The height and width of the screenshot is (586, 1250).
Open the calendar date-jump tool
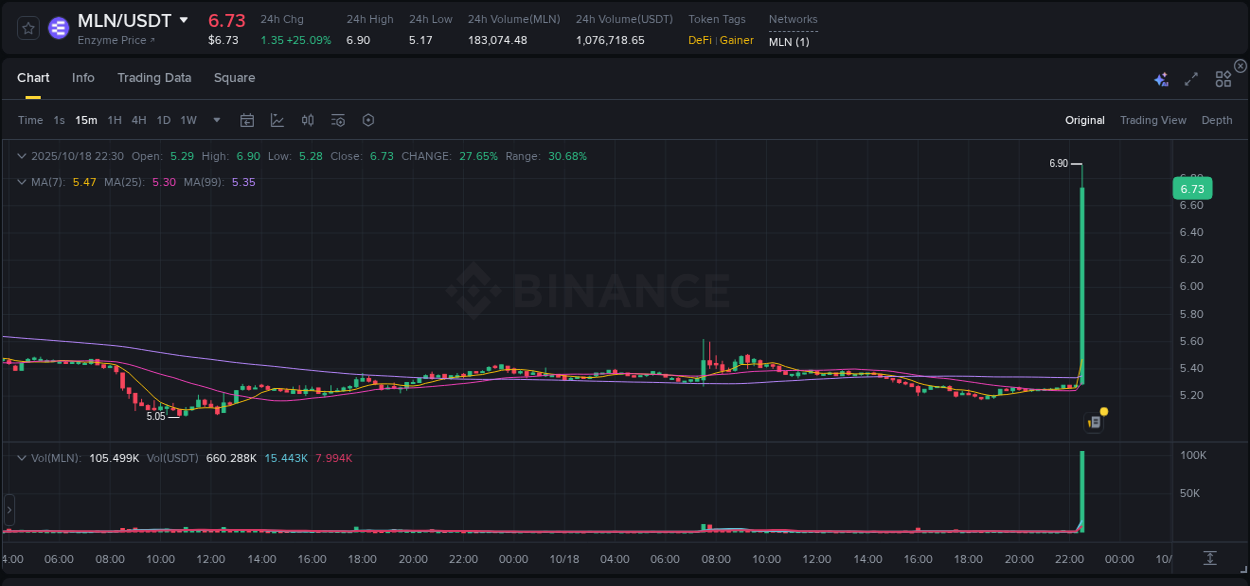[247, 119]
